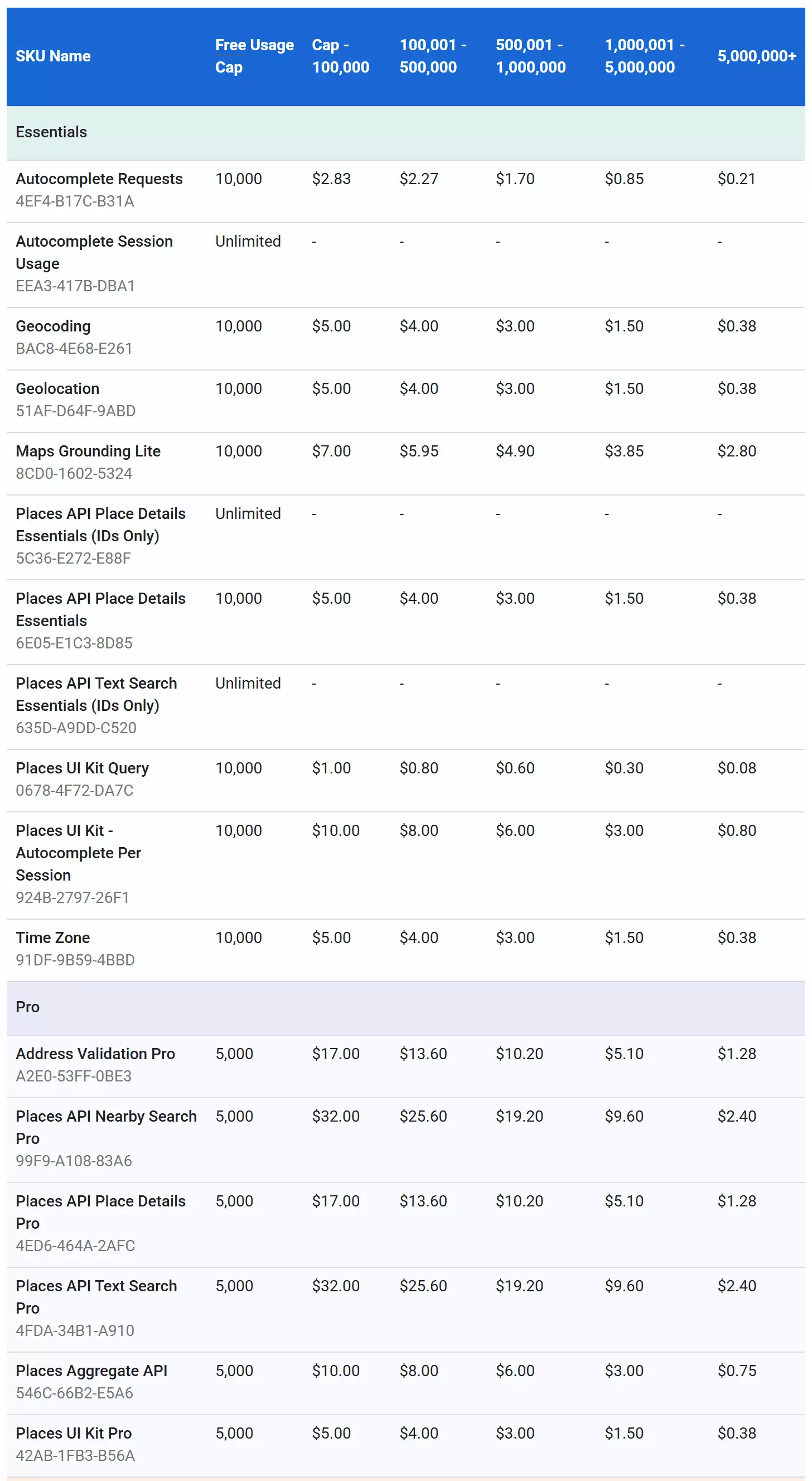Click the SKU Name column header

(x=53, y=56)
